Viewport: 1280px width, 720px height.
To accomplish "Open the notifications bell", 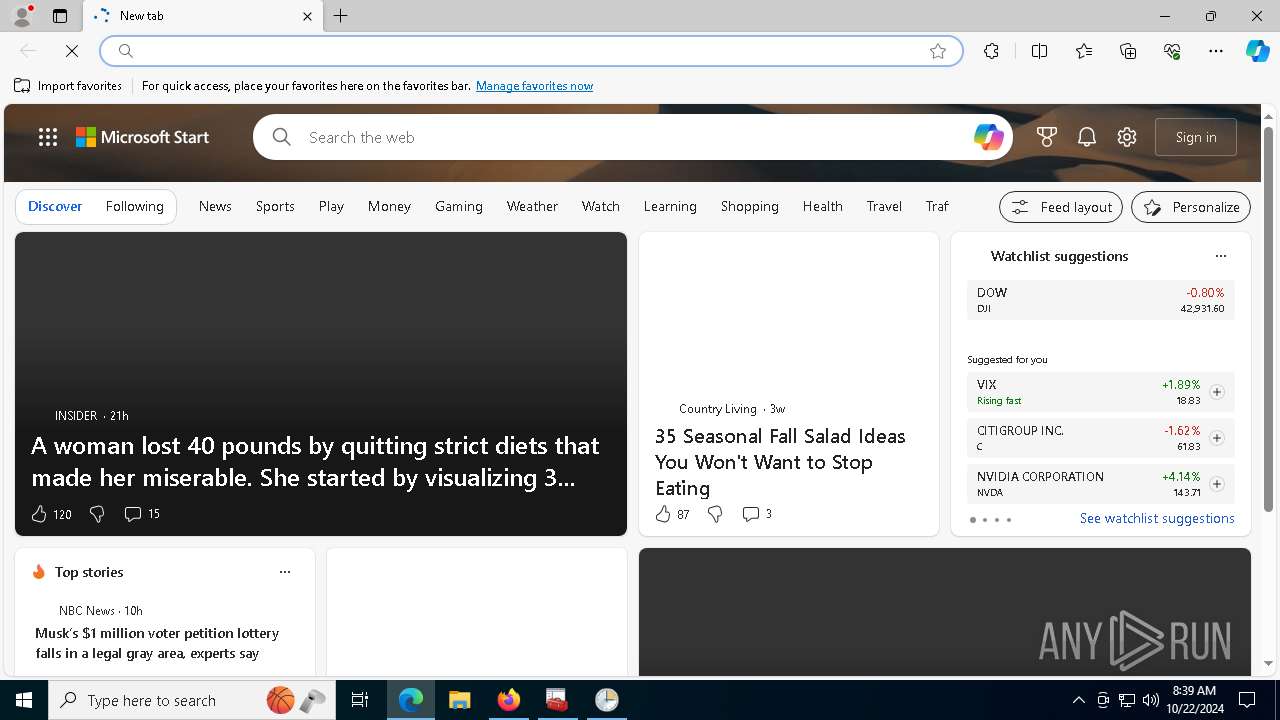I will click(x=1087, y=137).
